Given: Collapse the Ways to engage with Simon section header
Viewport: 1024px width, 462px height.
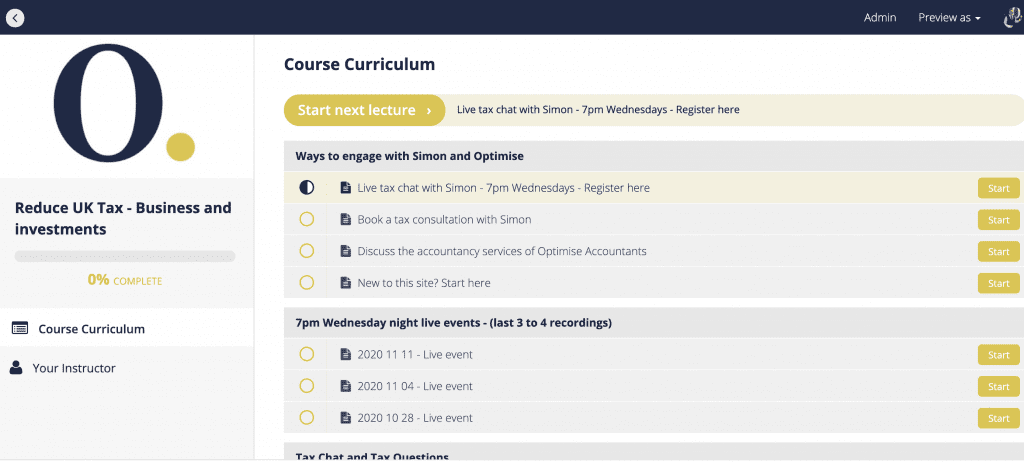Looking at the screenshot, I should tap(654, 156).
